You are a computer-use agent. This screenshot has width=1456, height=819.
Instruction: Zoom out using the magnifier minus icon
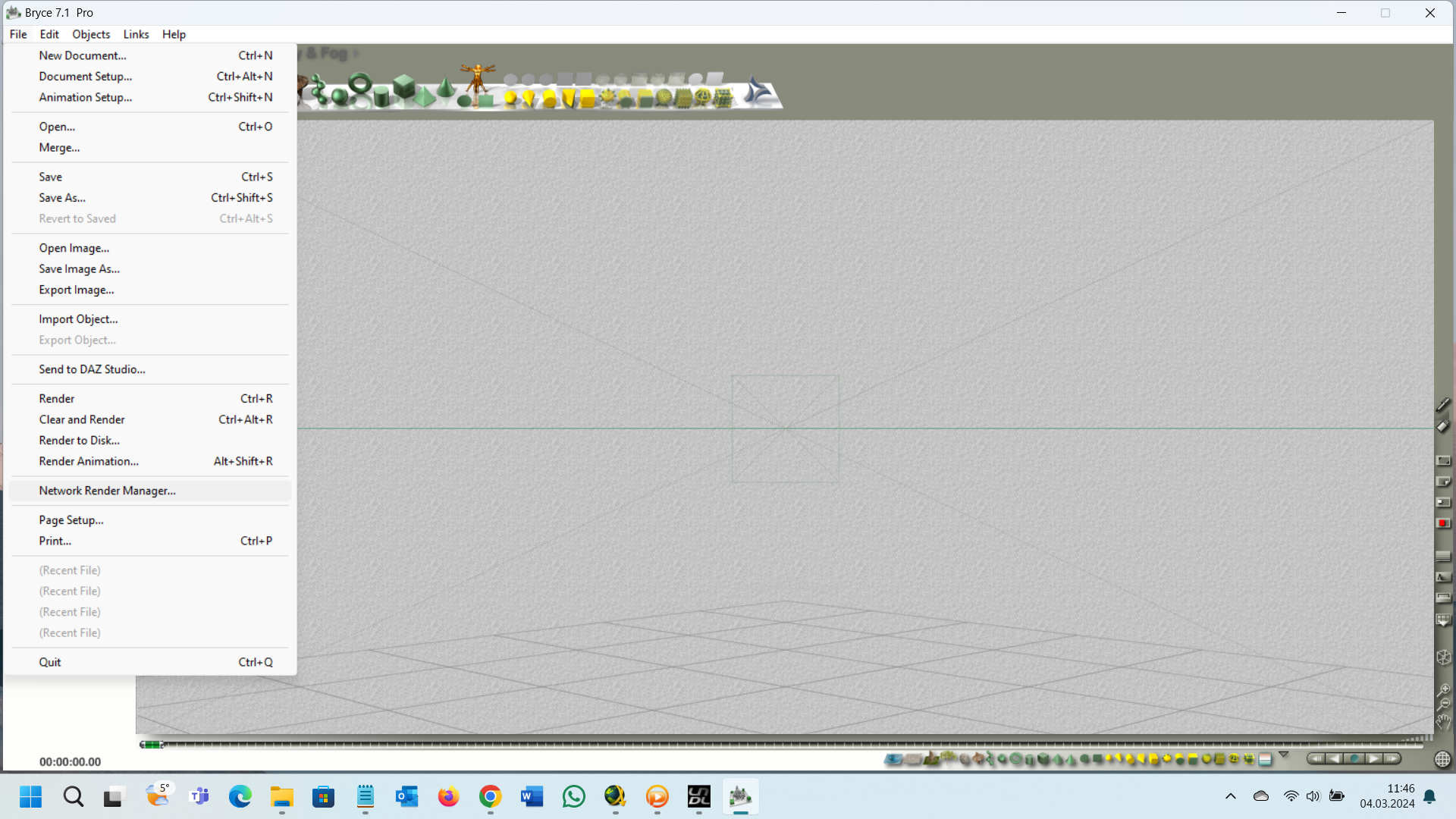(1444, 704)
